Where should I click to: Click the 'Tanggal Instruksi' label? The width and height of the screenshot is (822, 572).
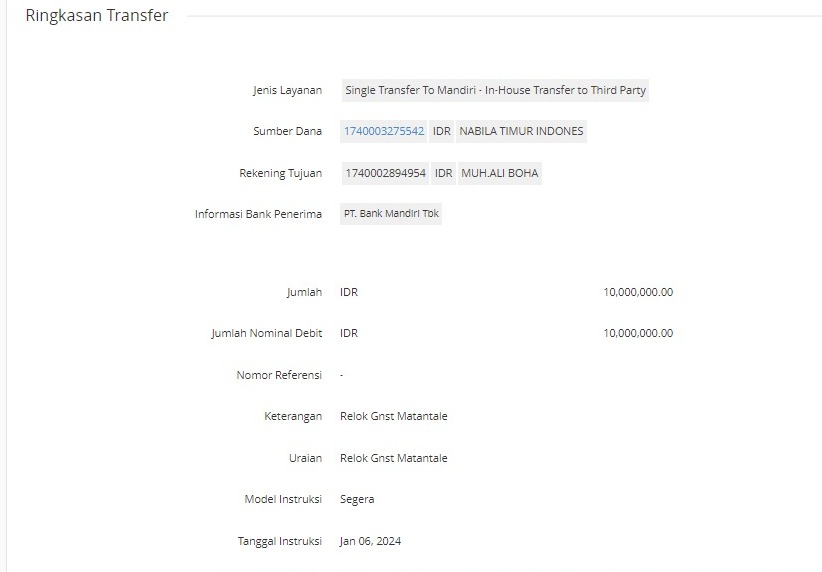click(x=279, y=541)
